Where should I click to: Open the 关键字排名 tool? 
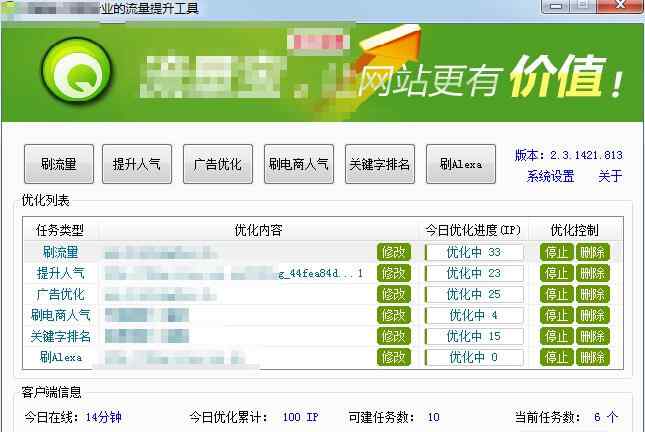pos(379,164)
